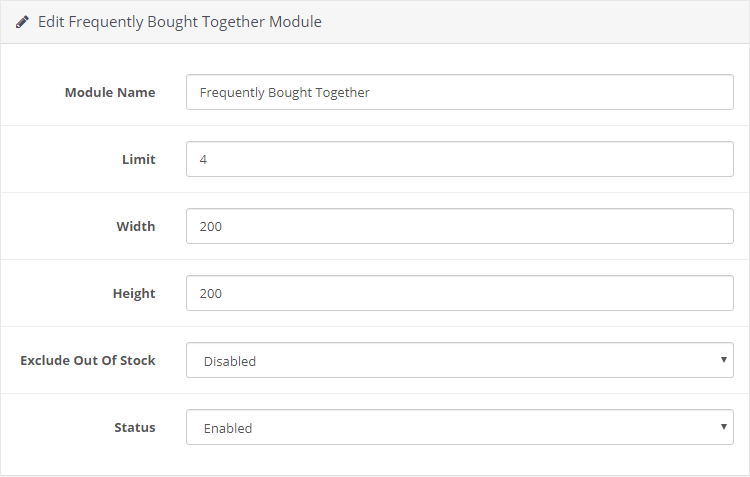Click the Height field label
This screenshot has height=477, width=750.
point(134,293)
